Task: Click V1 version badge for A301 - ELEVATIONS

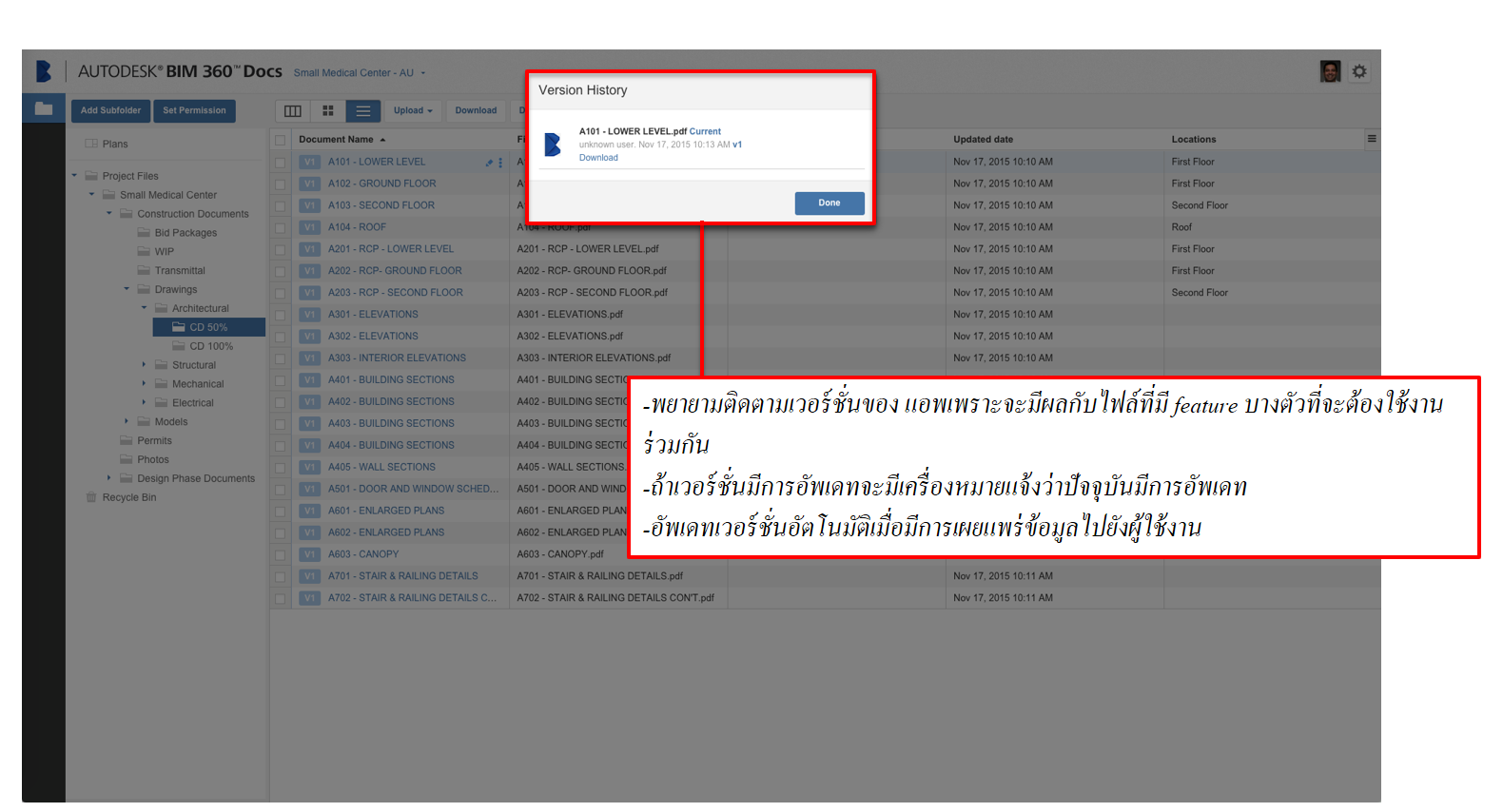Action: [310, 315]
